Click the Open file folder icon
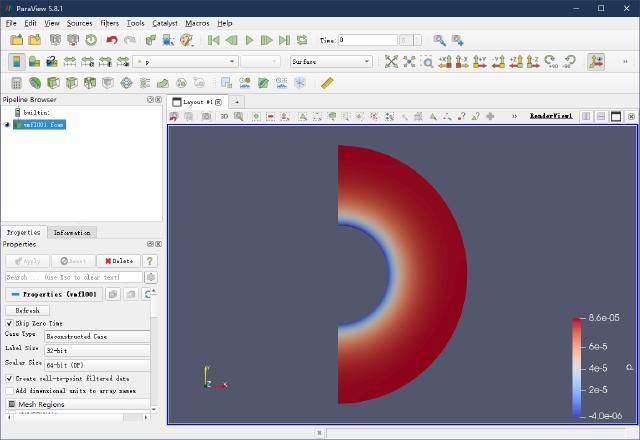 (16, 40)
